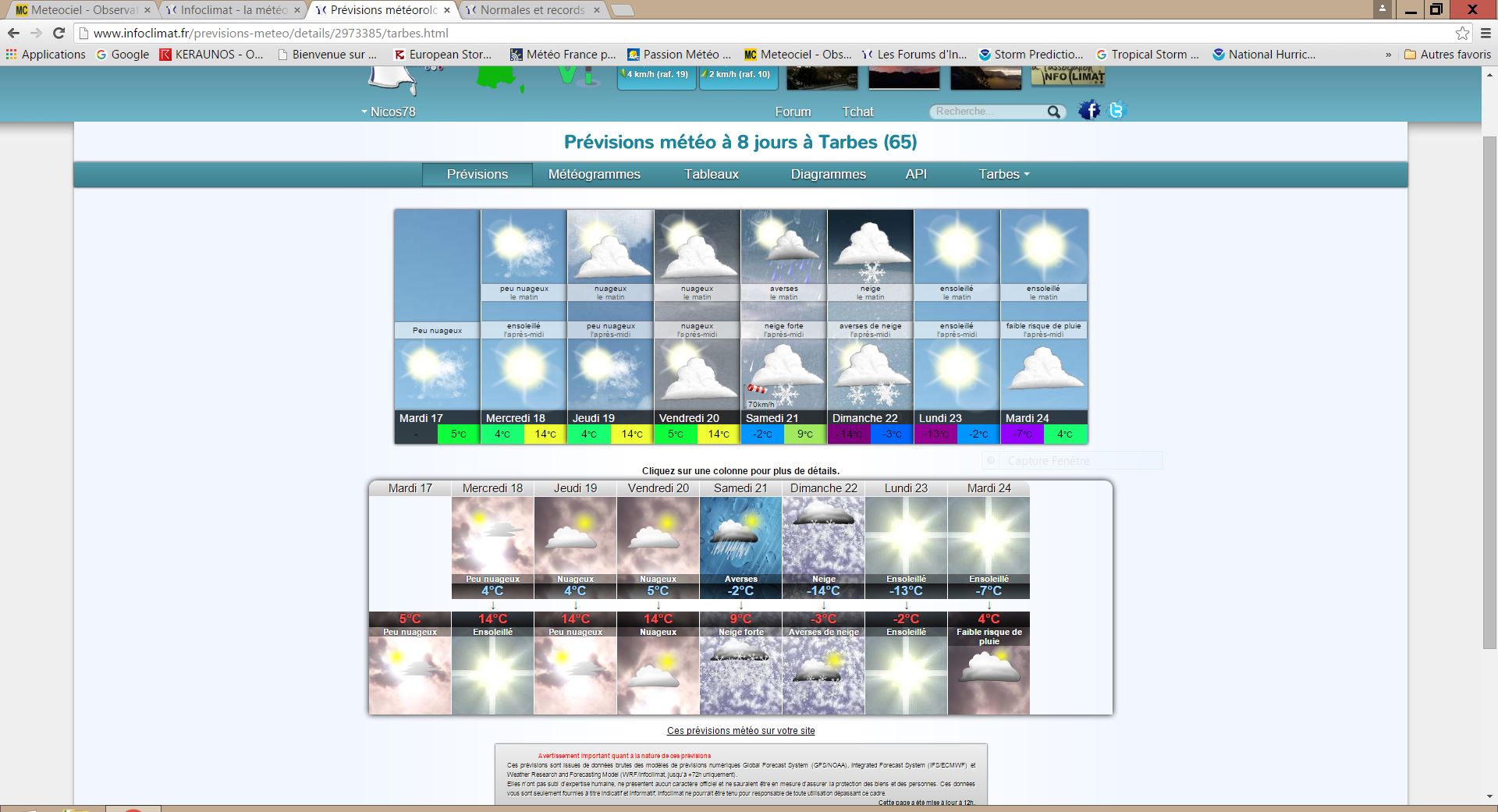Screen dimensions: 1498x812
Task: Click the 2 km/h wind station widget
Action: point(739,76)
